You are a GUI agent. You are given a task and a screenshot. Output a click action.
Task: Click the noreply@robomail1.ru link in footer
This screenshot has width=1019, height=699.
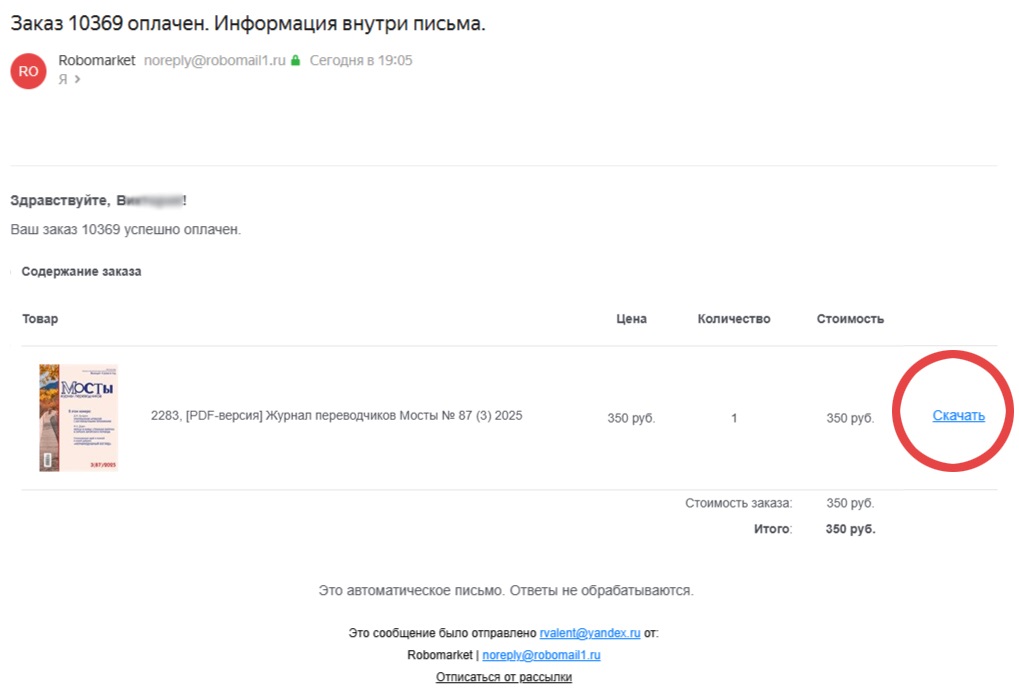pos(541,655)
